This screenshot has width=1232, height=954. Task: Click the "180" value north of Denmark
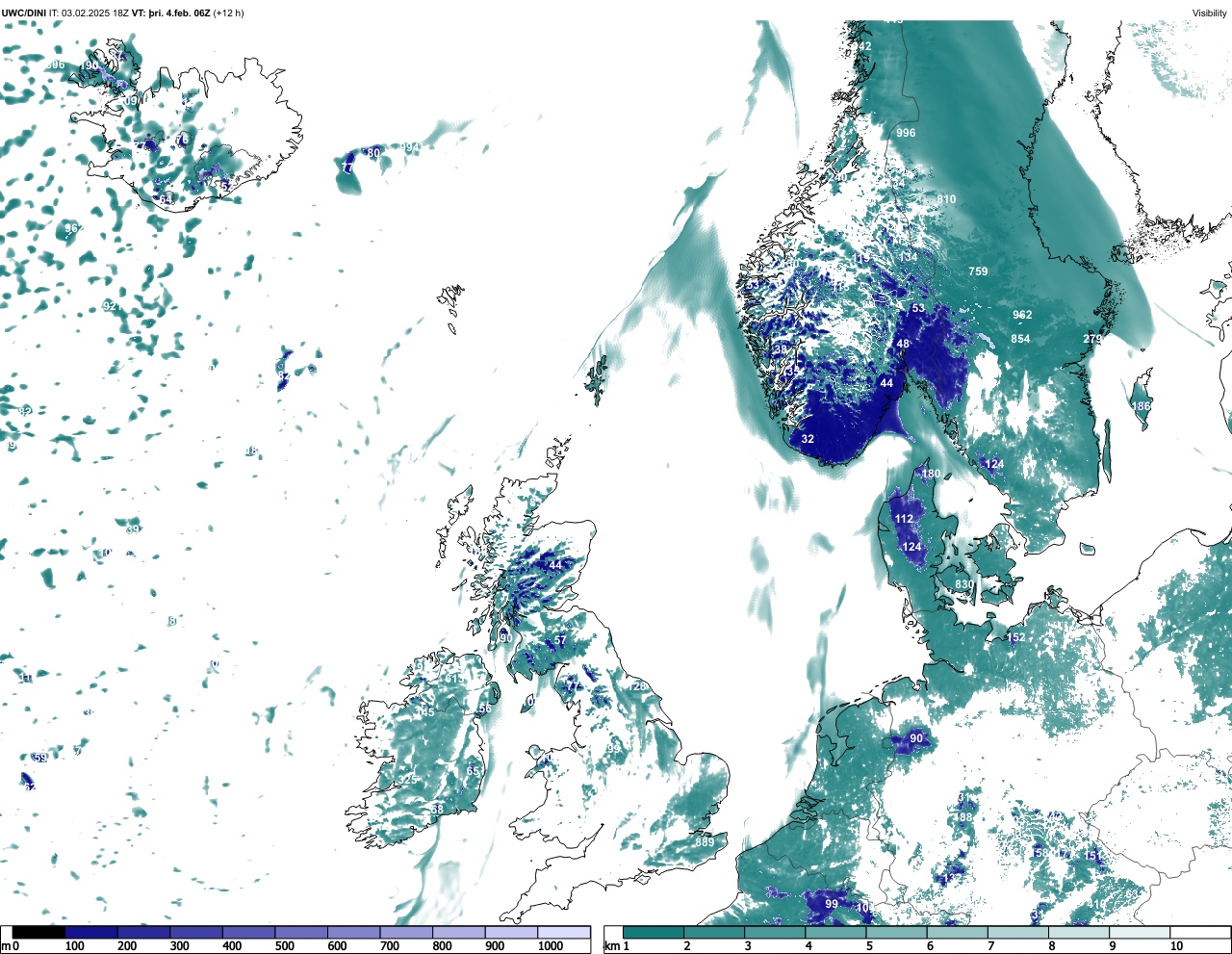click(931, 474)
